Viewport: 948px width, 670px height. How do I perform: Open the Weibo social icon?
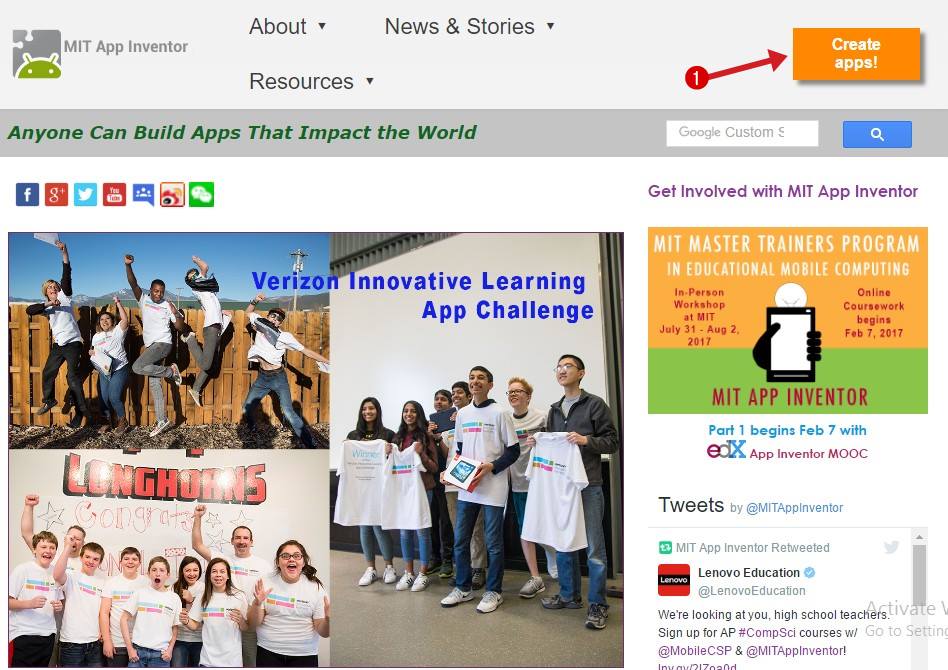(172, 195)
